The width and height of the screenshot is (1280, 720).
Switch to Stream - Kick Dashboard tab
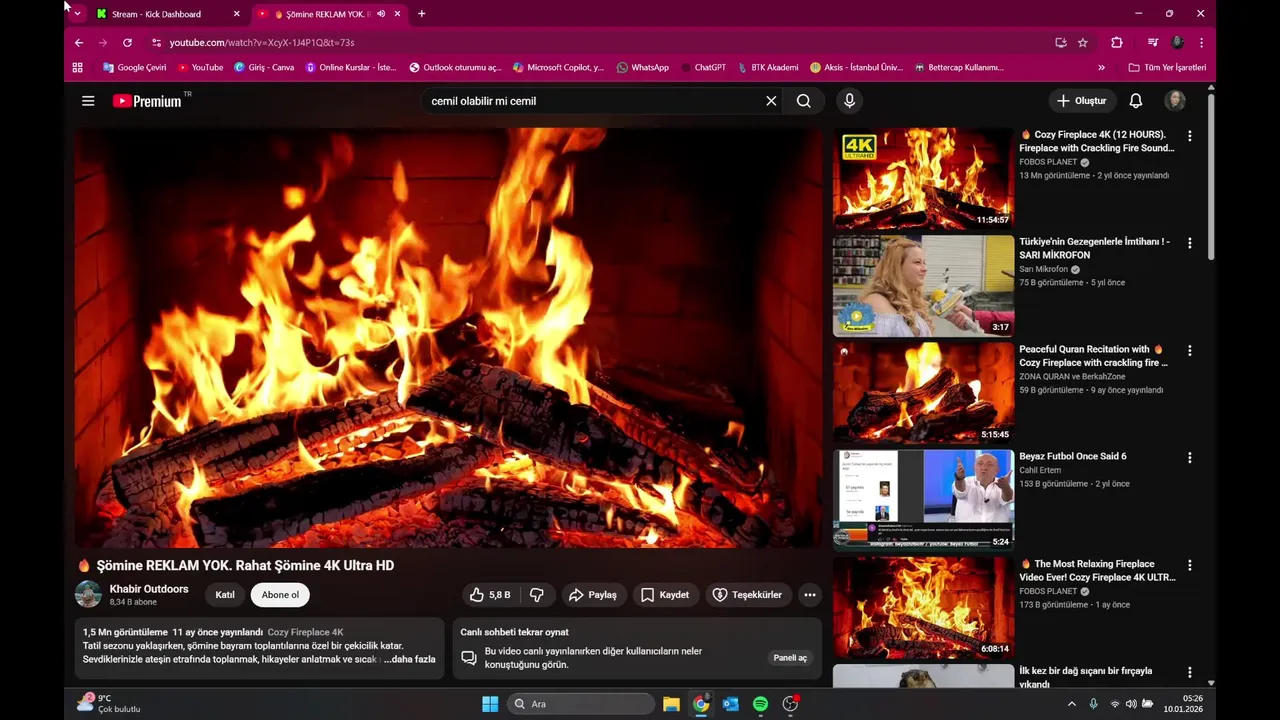pyautogui.click(x=168, y=14)
